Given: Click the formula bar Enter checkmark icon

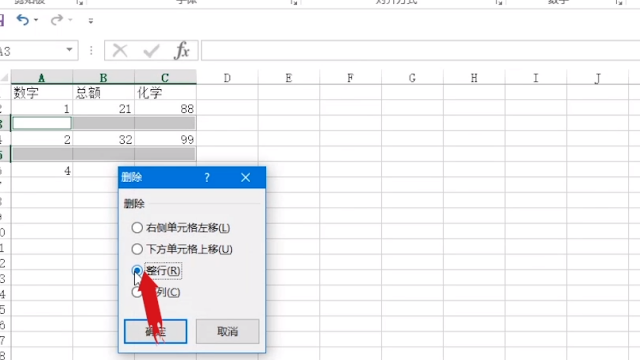Looking at the screenshot, I should pos(151,51).
